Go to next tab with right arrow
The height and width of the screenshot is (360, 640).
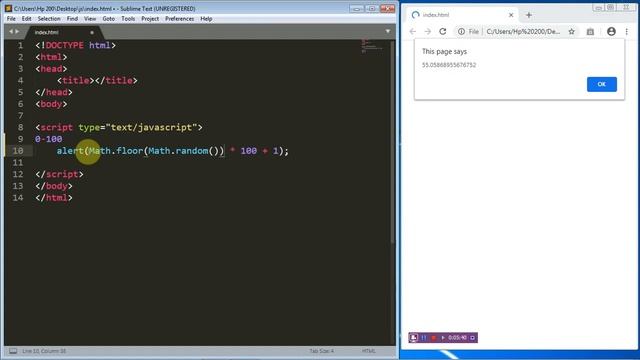[x=17, y=31]
